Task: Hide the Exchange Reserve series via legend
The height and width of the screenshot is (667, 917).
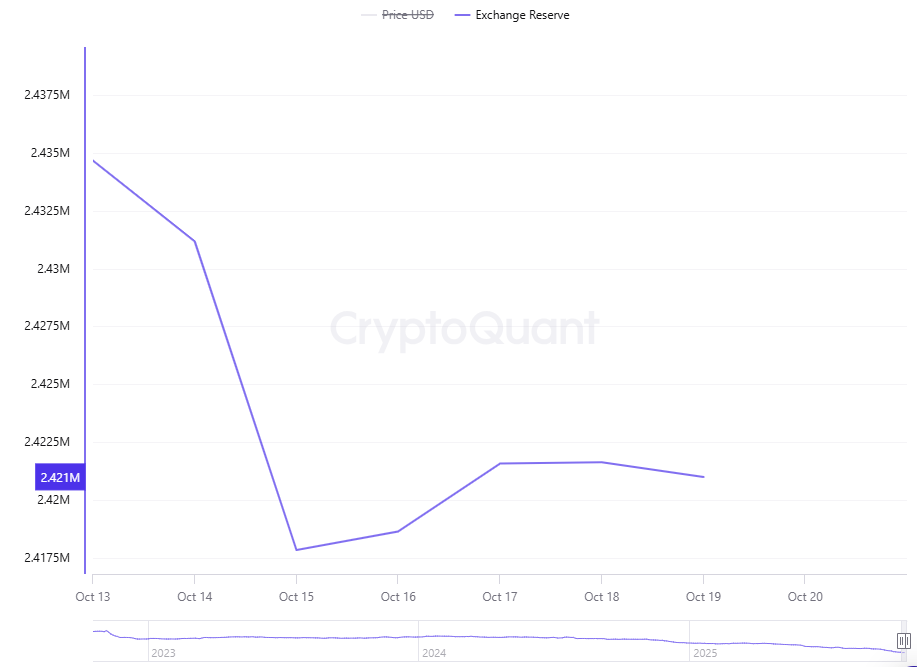Action: [522, 15]
